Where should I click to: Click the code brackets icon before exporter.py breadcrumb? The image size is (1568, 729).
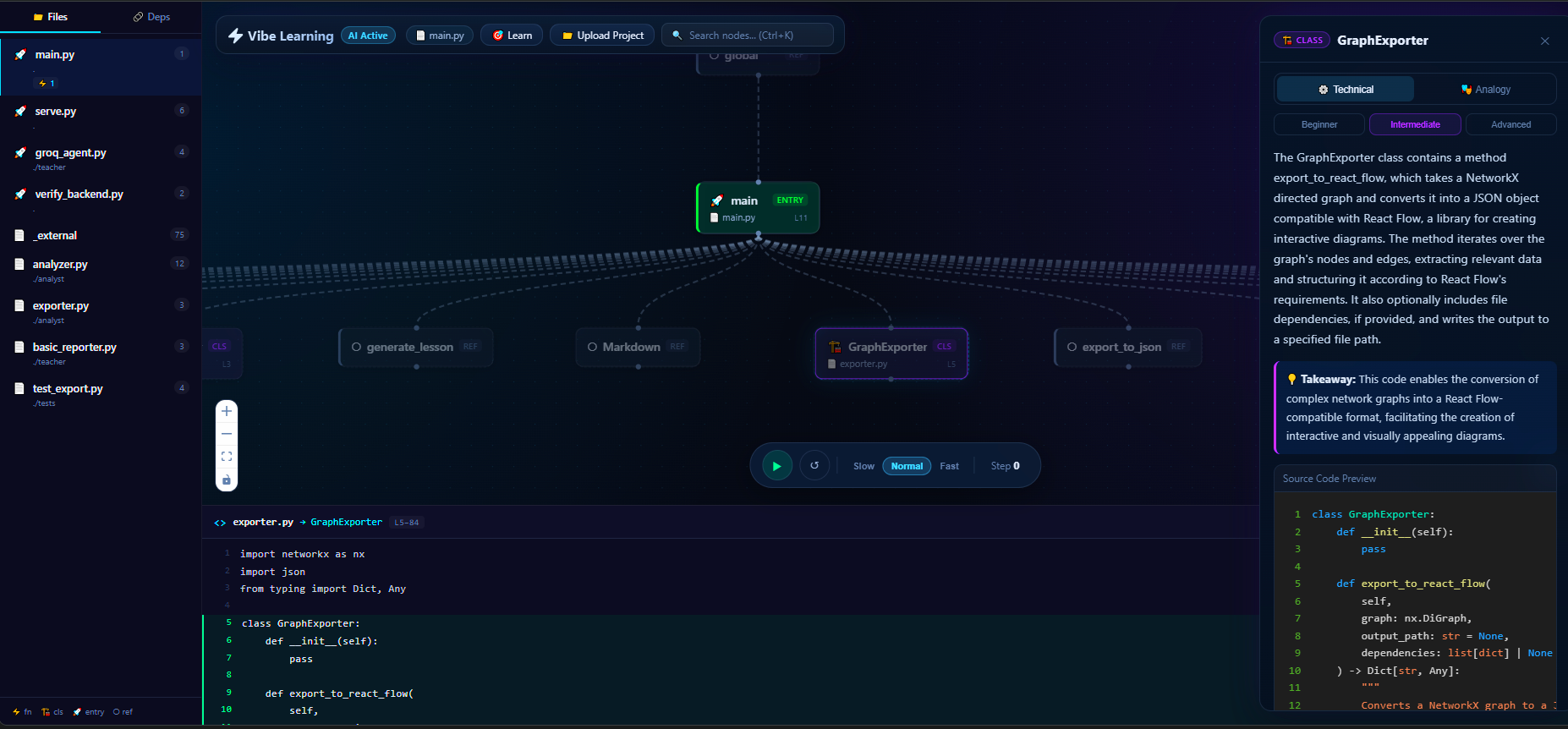point(220,523)
